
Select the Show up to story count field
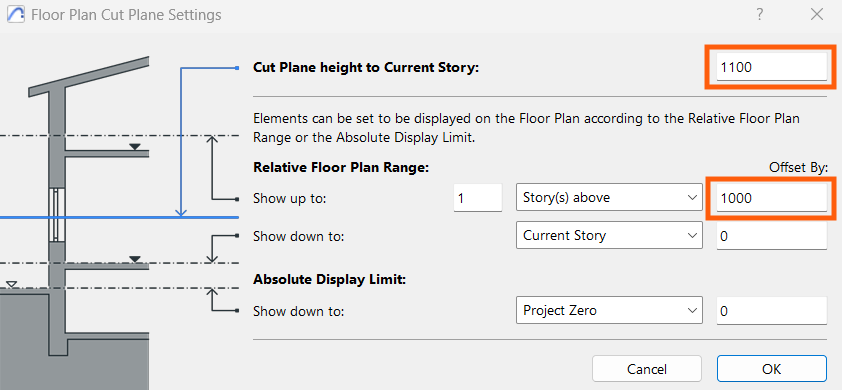(x=478, y=198)
